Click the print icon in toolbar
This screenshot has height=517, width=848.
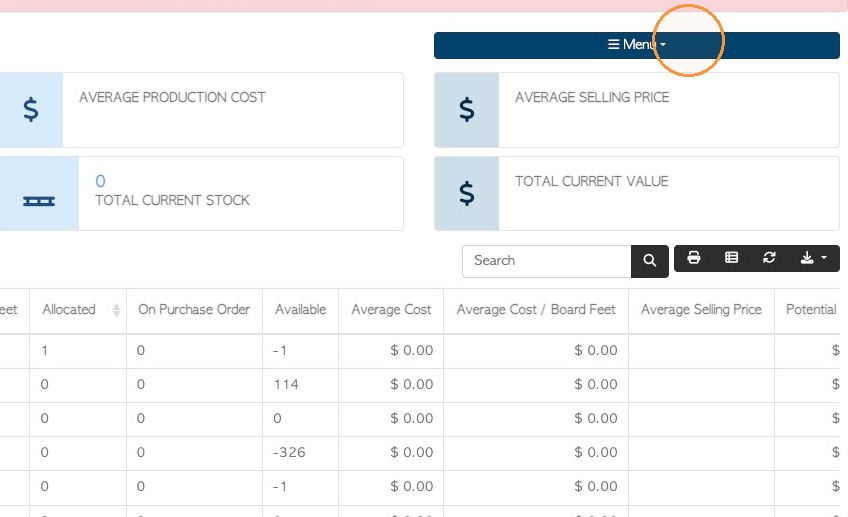pyautogui.click(x=694, y=258)
